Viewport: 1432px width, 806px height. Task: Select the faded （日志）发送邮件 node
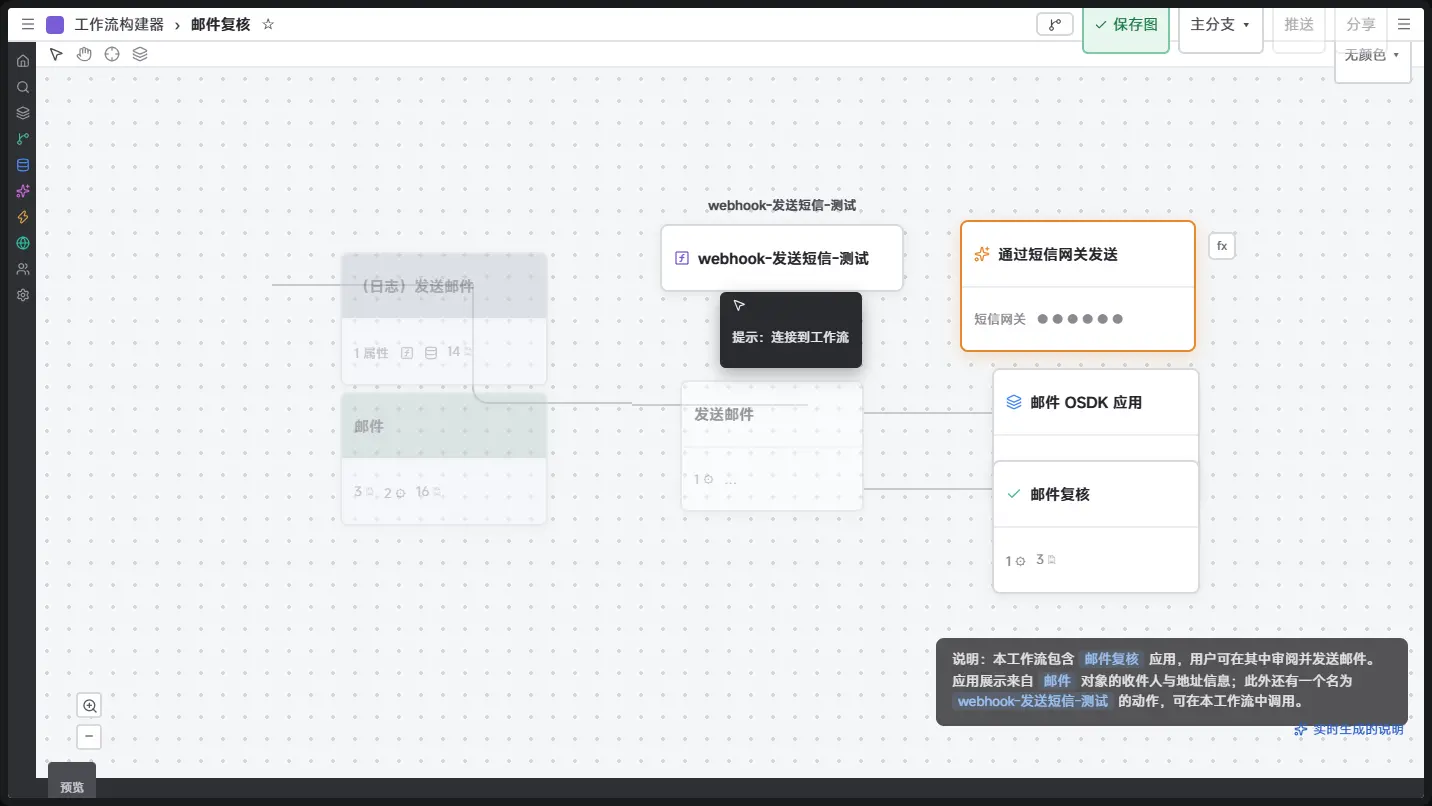pos(444,319)
